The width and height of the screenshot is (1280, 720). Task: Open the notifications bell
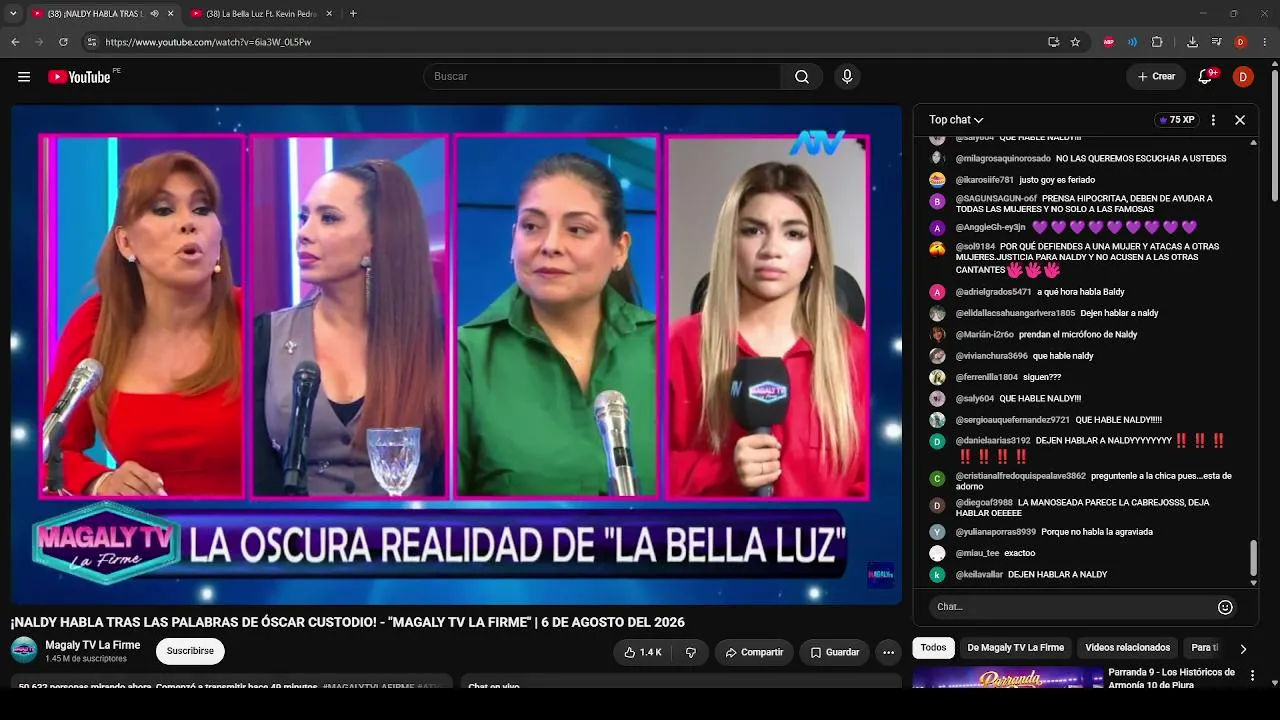(x=1206, y=77)
